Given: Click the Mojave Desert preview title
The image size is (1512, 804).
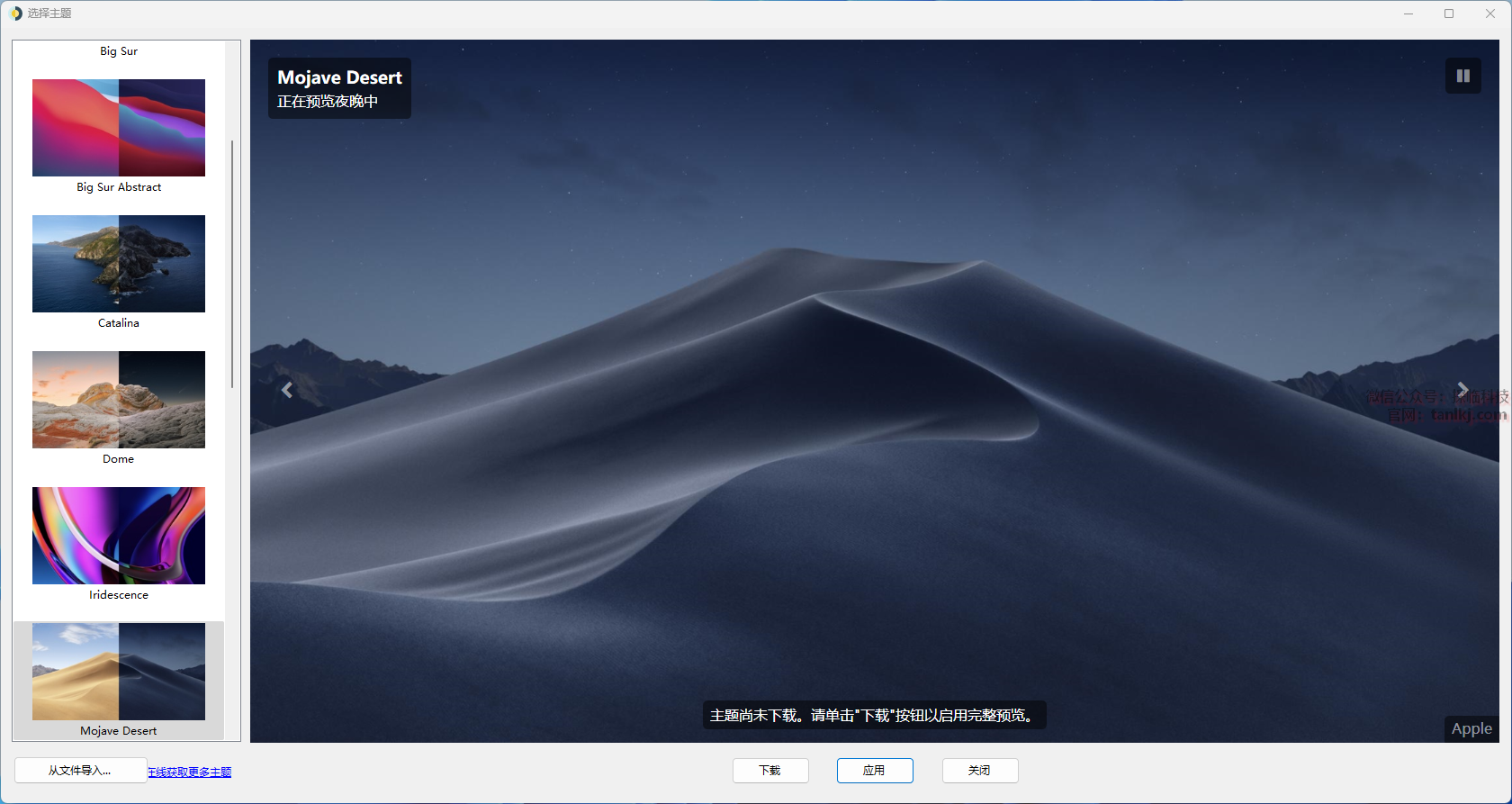Looking at the screenshot, I should (340, 77).
